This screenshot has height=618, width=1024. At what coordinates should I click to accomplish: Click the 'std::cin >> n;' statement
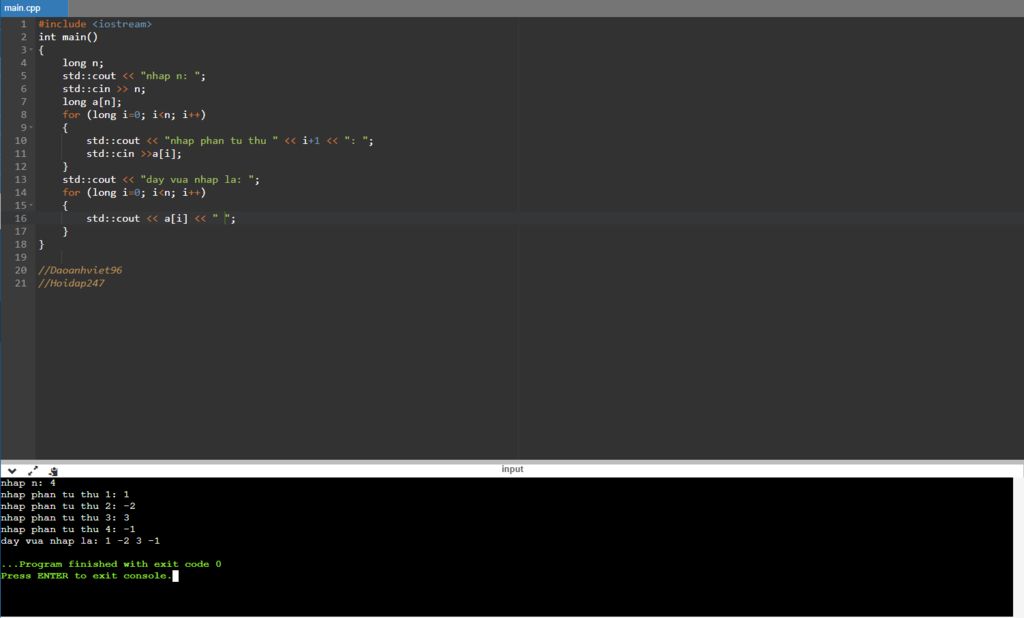[104, 89]
